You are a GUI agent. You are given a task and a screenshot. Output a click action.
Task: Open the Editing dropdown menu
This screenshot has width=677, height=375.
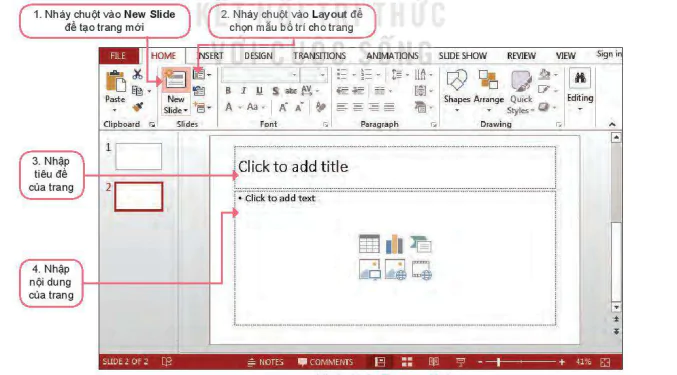(580, 109)
